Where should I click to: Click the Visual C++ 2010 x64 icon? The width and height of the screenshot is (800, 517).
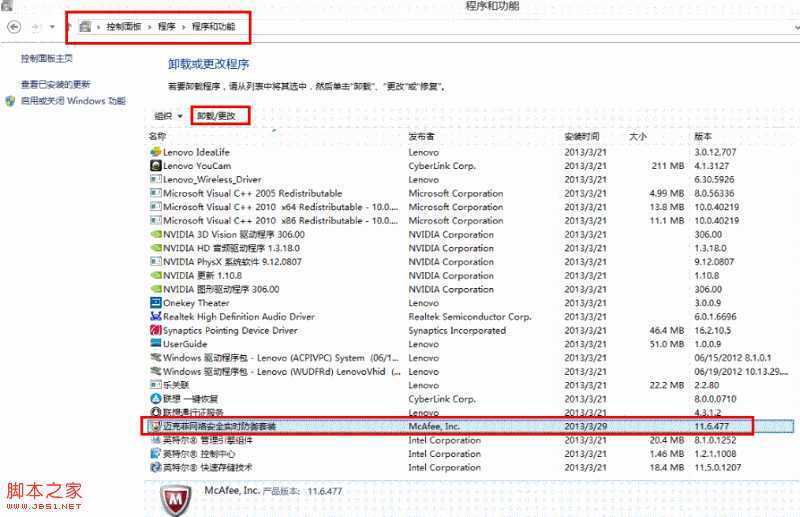click(x=156, y=207)
